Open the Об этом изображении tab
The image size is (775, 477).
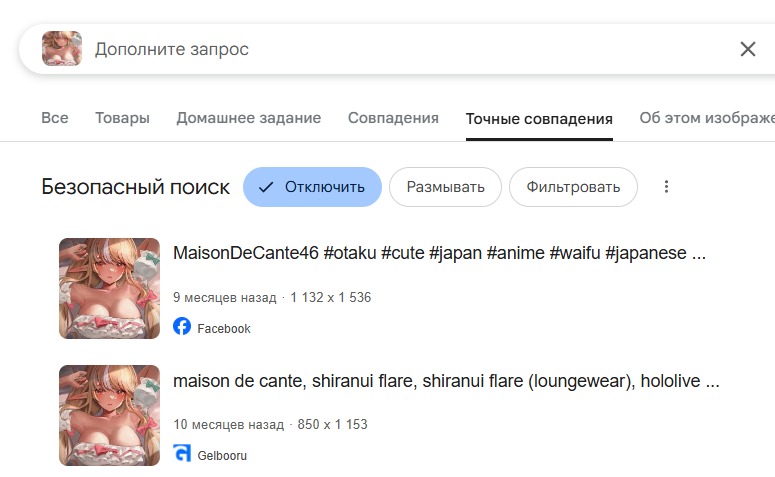pos(706,118)
